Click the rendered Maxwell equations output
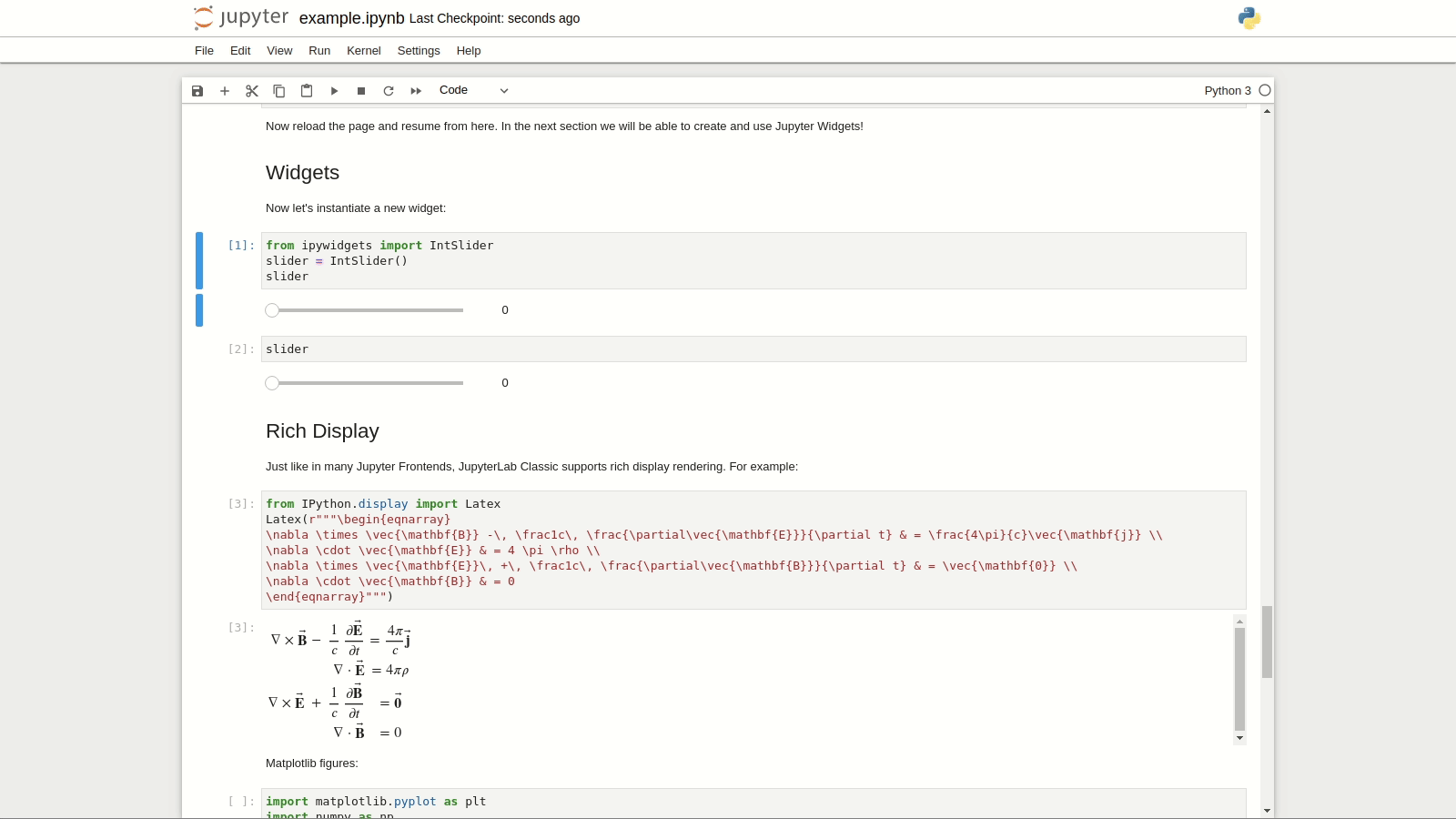1456x819 pixels. tap(339, 680)
